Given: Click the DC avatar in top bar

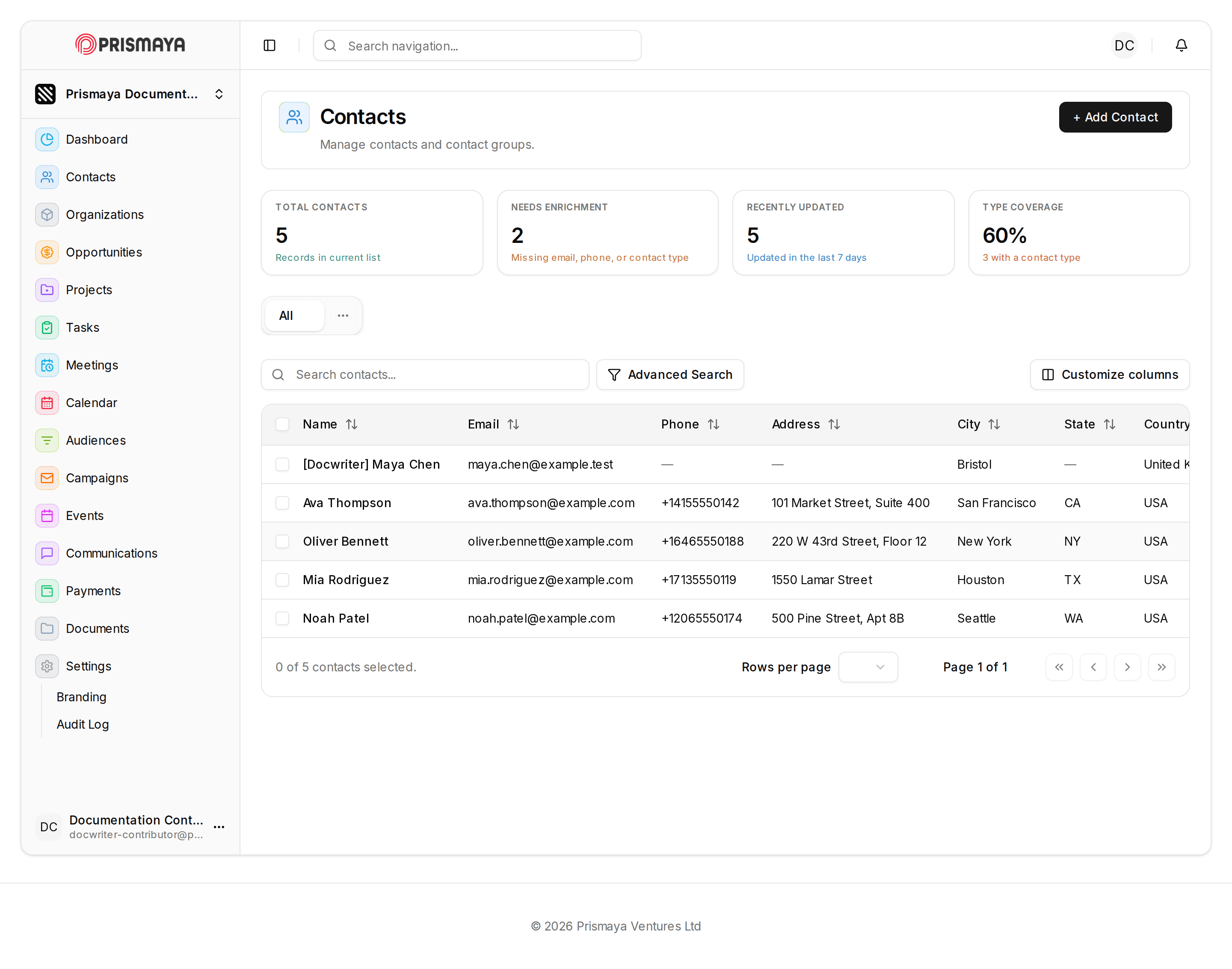Looking at the screenshot, I should [1124, 45].
